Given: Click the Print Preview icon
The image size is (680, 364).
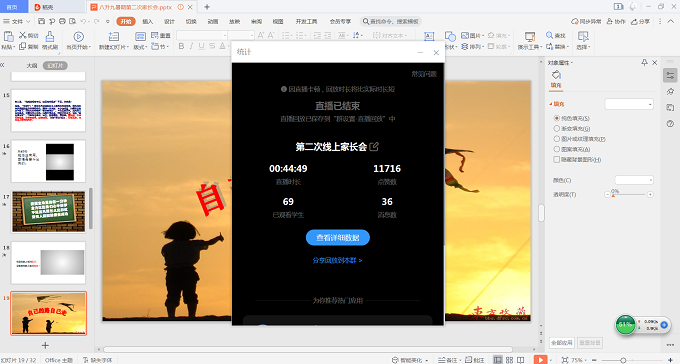Looking at the screenshot, I should click(x=72, y=21).
